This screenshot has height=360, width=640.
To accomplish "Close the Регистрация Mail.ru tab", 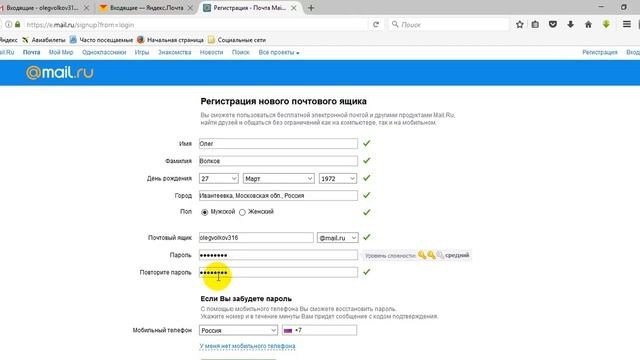I will click(x=293, y=8).
